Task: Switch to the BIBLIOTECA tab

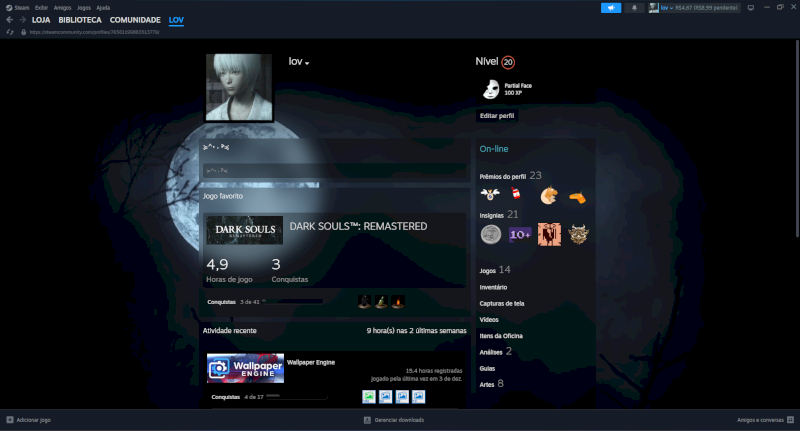Action: tap(80, 20)
